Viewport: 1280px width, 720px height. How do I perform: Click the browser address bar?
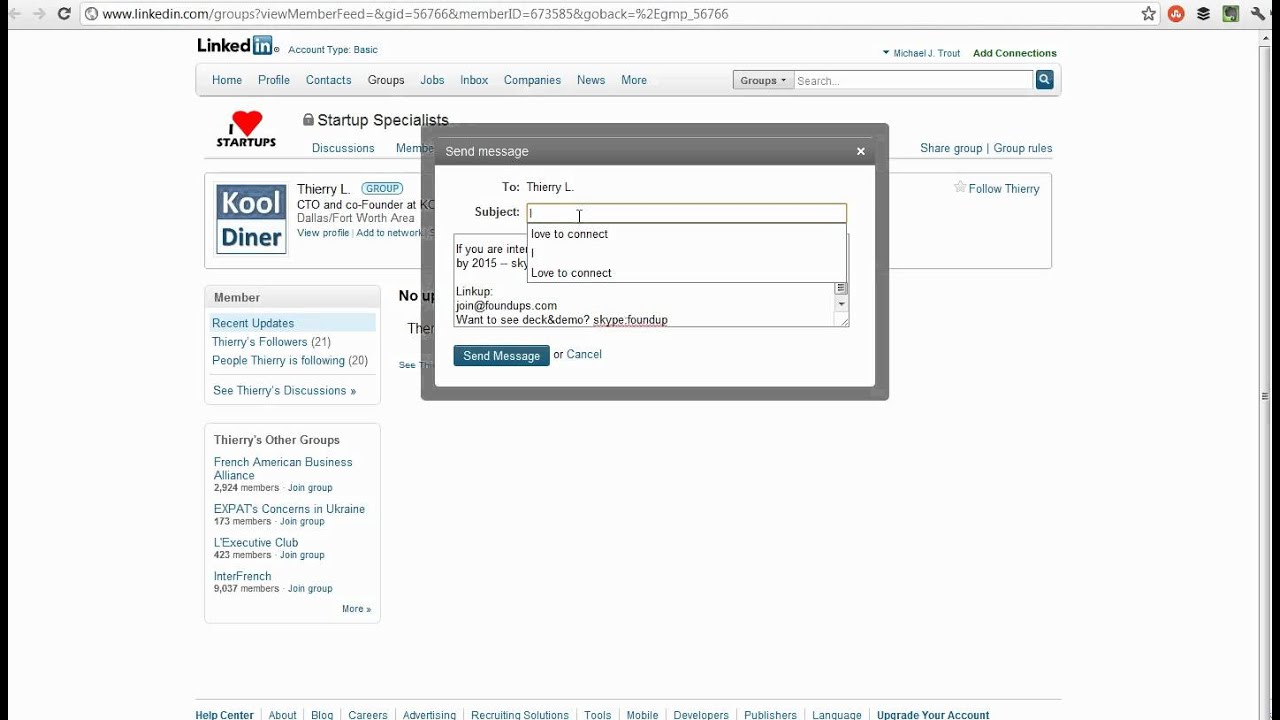tap(608, 14)
